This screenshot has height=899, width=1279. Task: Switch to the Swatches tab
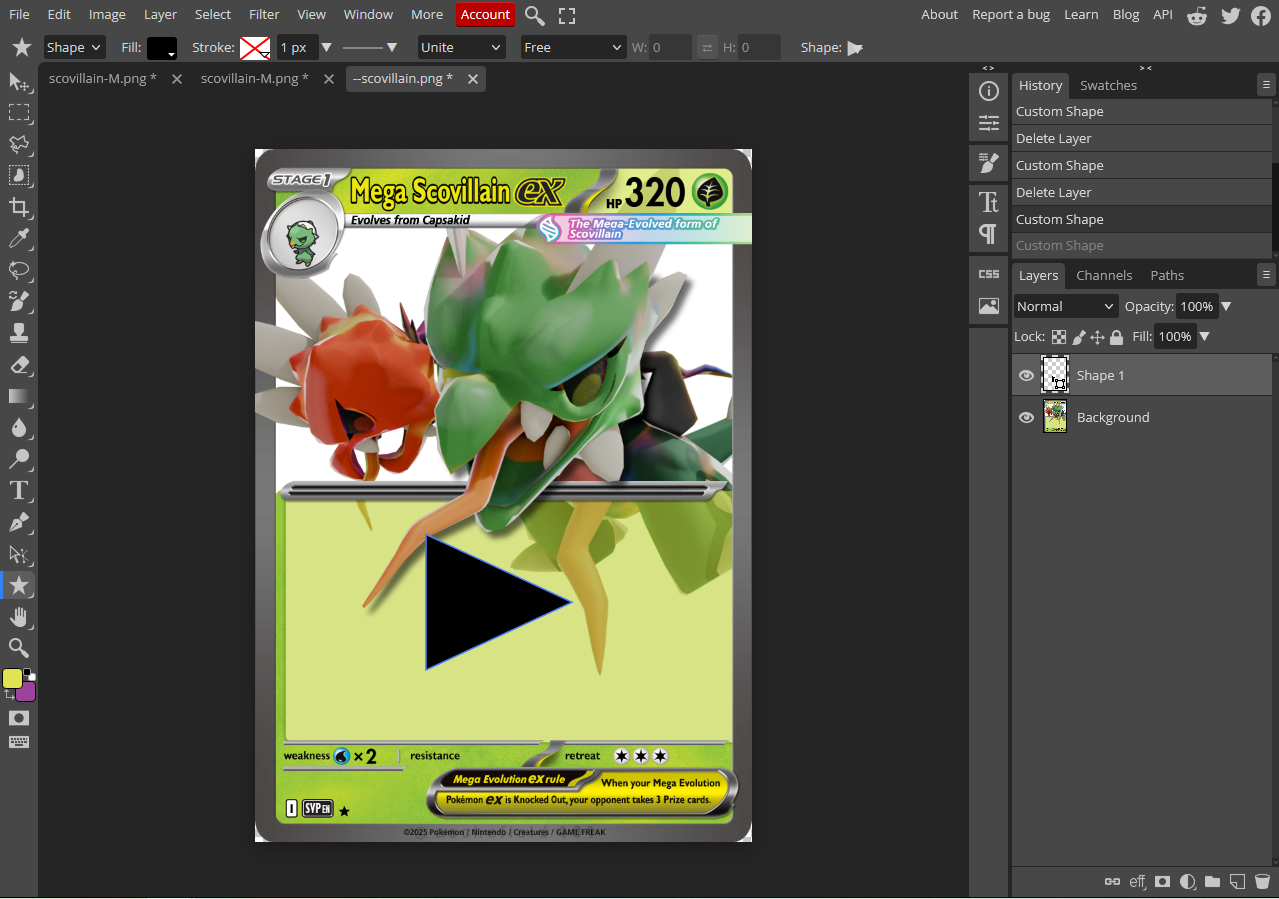(1108, 85)
